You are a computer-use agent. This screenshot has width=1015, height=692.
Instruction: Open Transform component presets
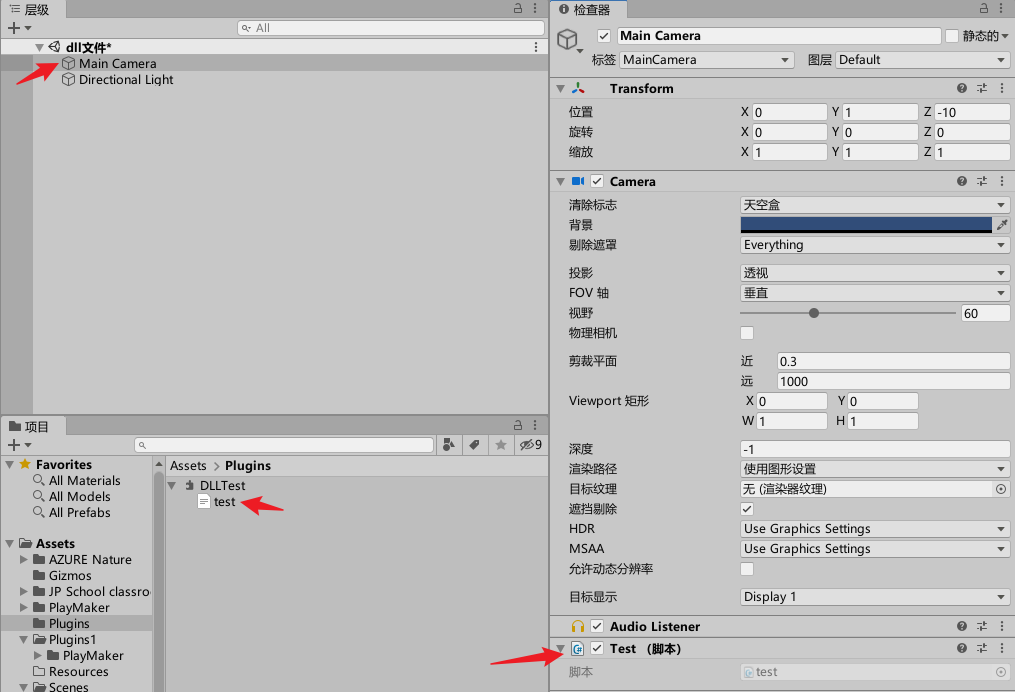coord(982,88)
